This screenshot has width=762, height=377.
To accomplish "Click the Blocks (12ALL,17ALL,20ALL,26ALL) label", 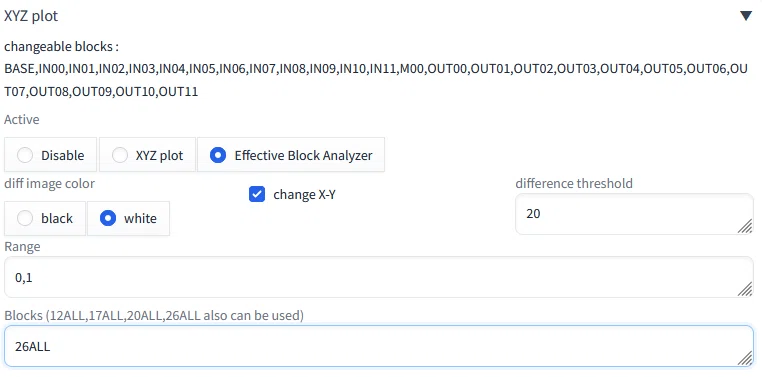I will 154,316.
